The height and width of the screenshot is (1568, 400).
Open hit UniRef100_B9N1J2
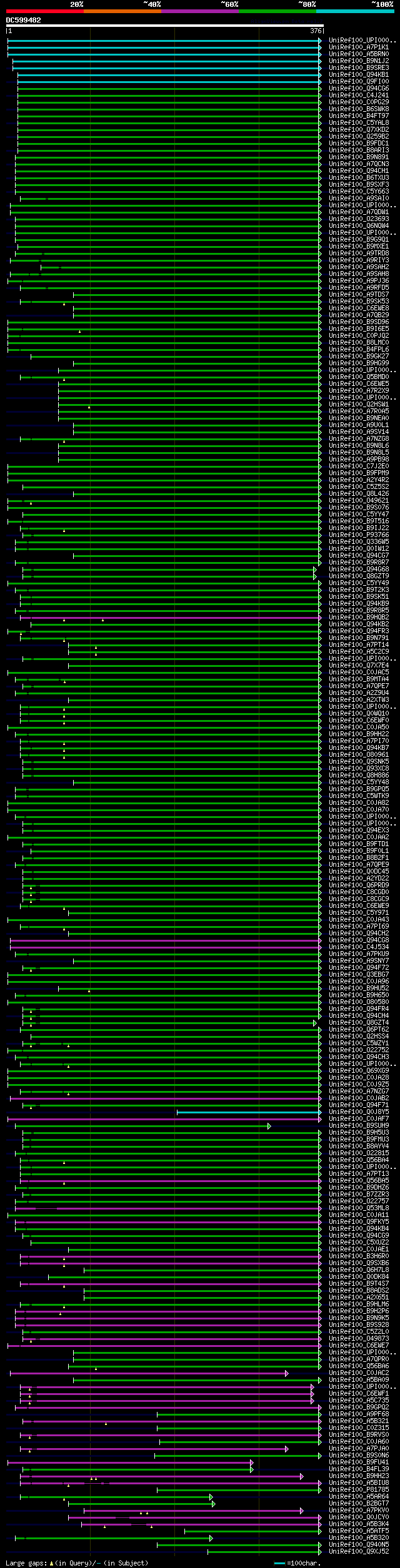click(x=359, y=61)
